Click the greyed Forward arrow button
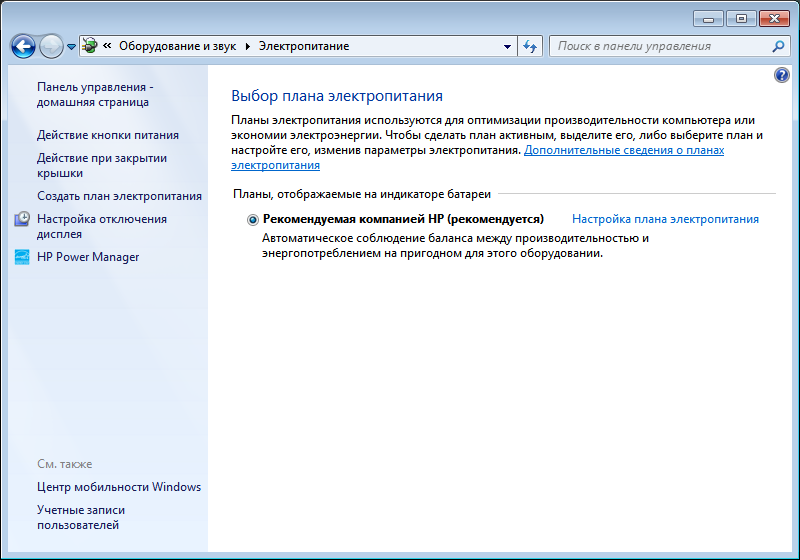Viewport: 800px width, 560px height. 51,46
